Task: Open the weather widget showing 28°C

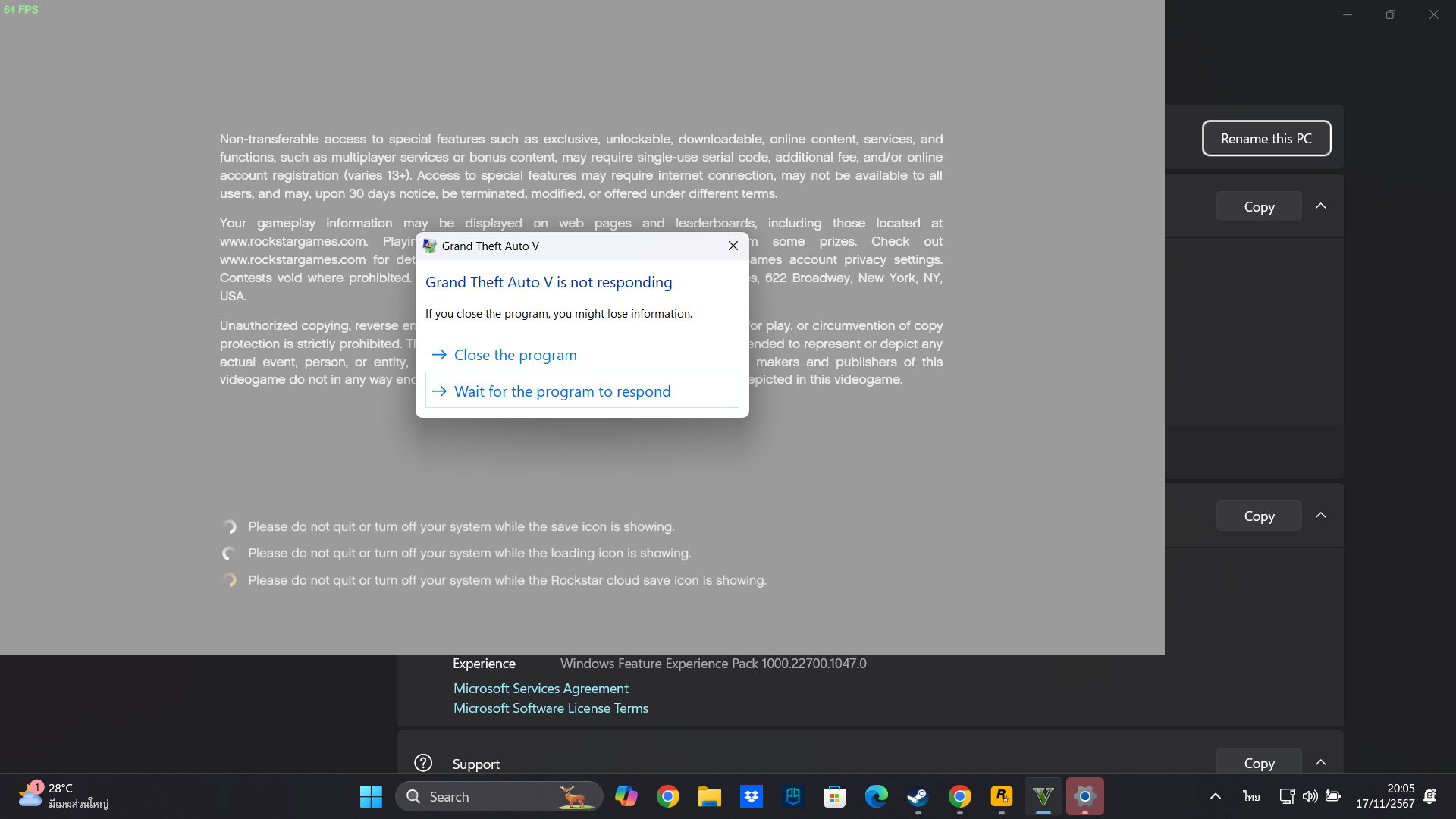Action: [x=64, y=796]
